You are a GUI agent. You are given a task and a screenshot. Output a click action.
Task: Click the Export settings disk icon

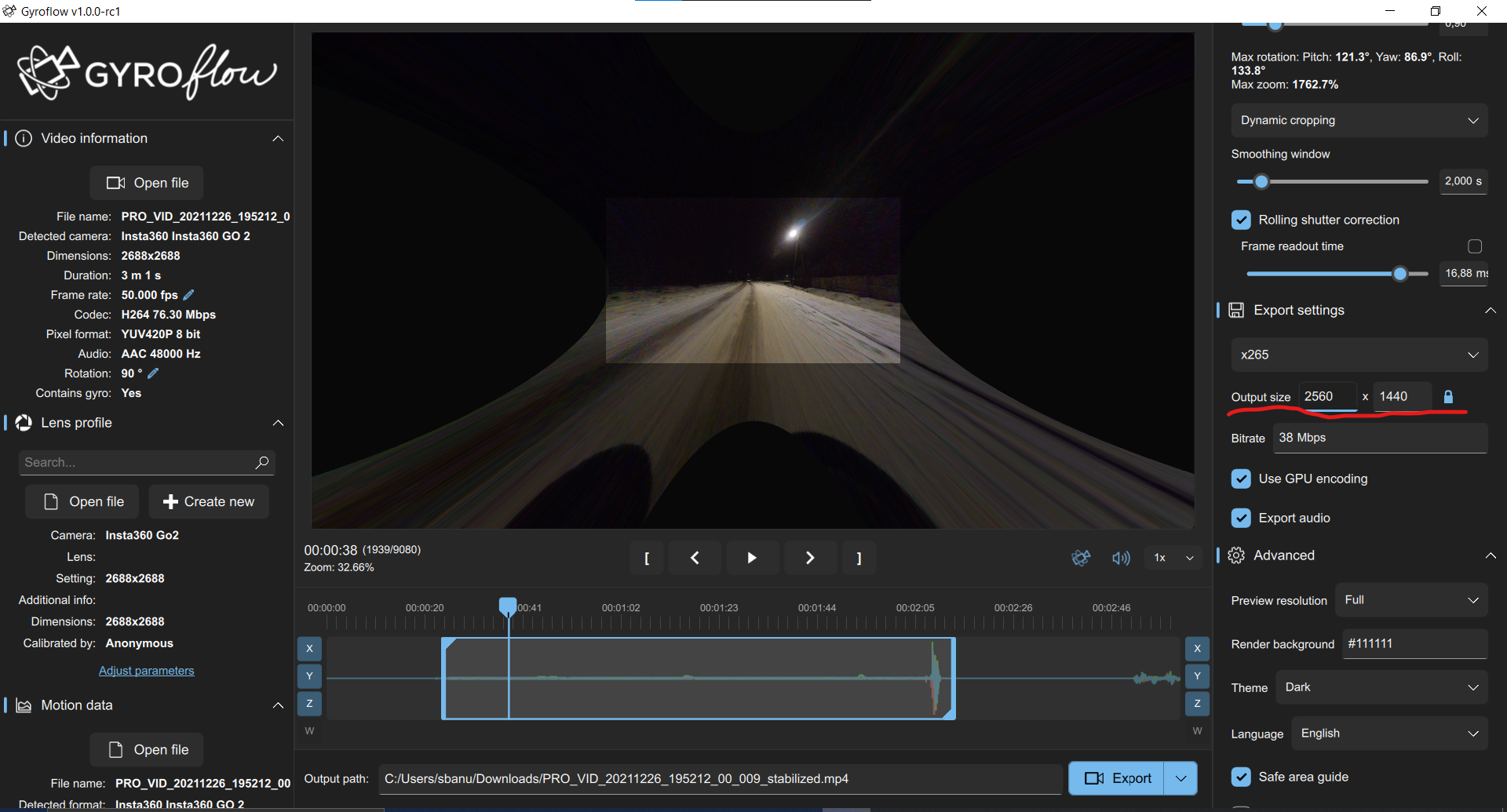1235,310
